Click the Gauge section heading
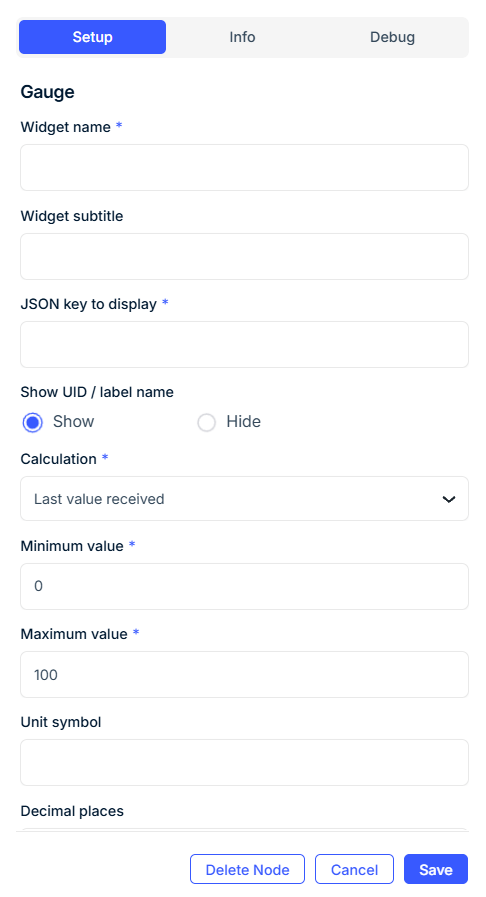Screen dimensions: 486x897 47,92
